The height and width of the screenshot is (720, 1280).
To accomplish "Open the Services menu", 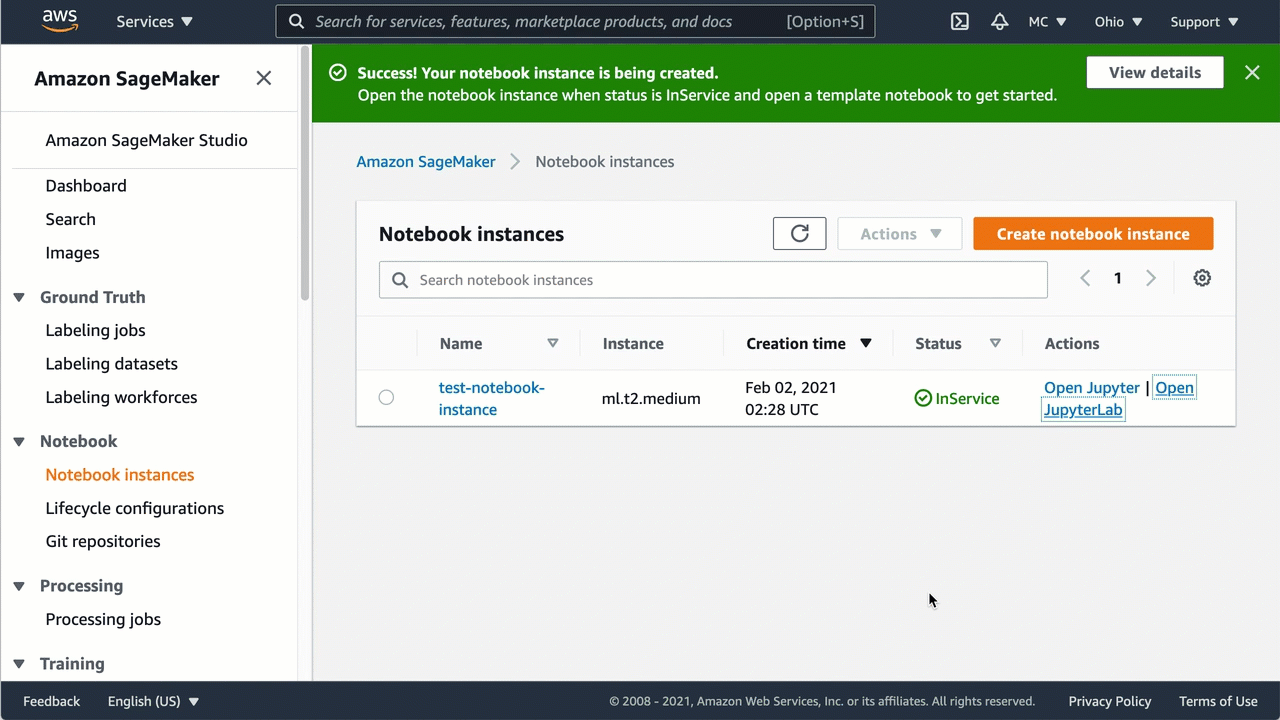I will pyautogui.click(x=154, y=21).
